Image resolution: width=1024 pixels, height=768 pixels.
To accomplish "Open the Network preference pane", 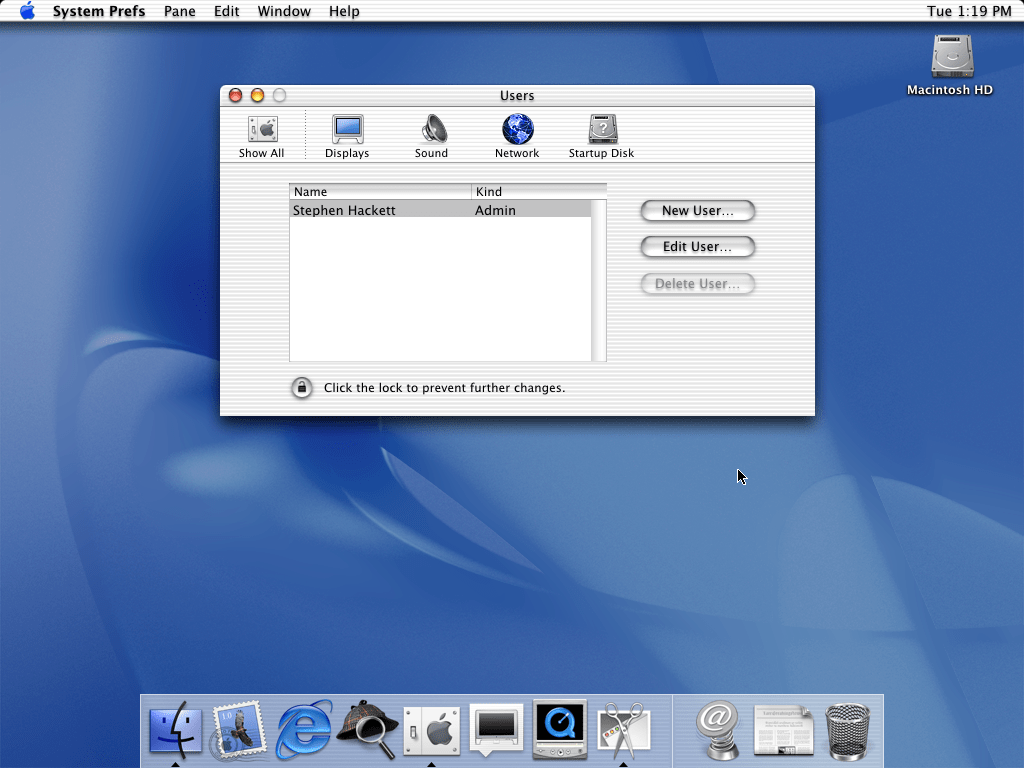I will pos(517,136).
